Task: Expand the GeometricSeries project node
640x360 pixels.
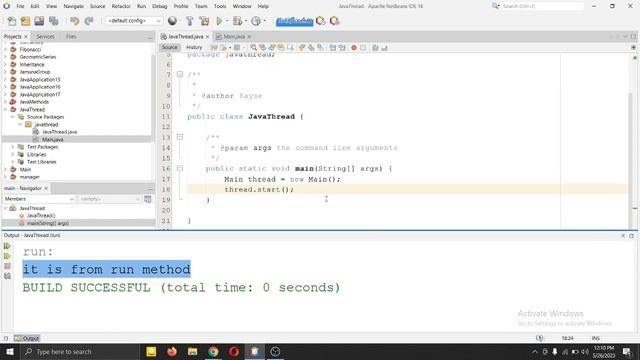Action: pos(5,57)
